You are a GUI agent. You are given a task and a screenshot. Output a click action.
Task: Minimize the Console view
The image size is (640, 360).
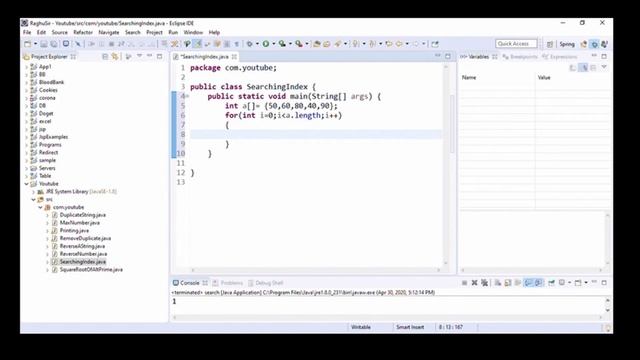(594, 282)
